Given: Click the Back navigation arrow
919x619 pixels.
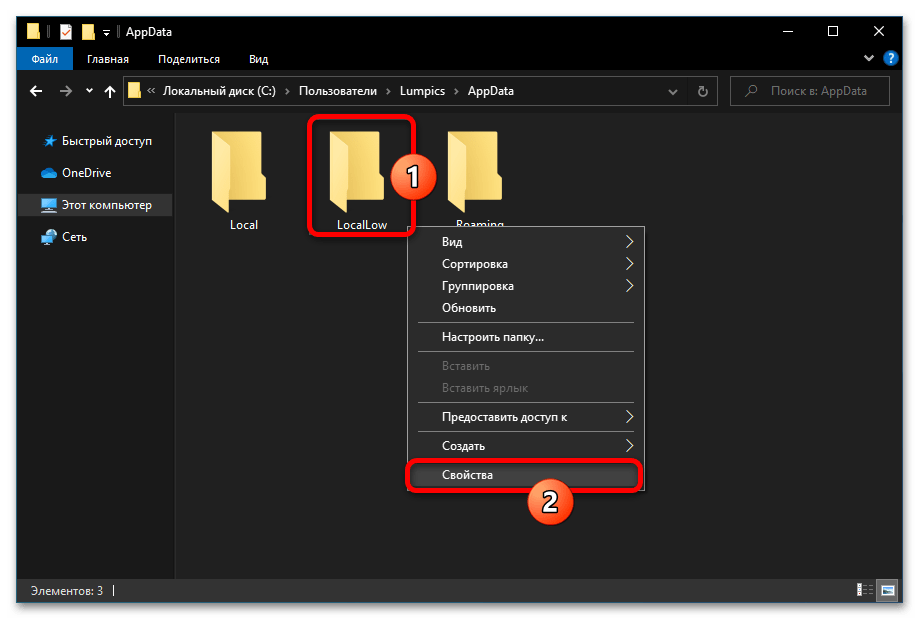Looking at the screenshot, I should coord(36,91).
